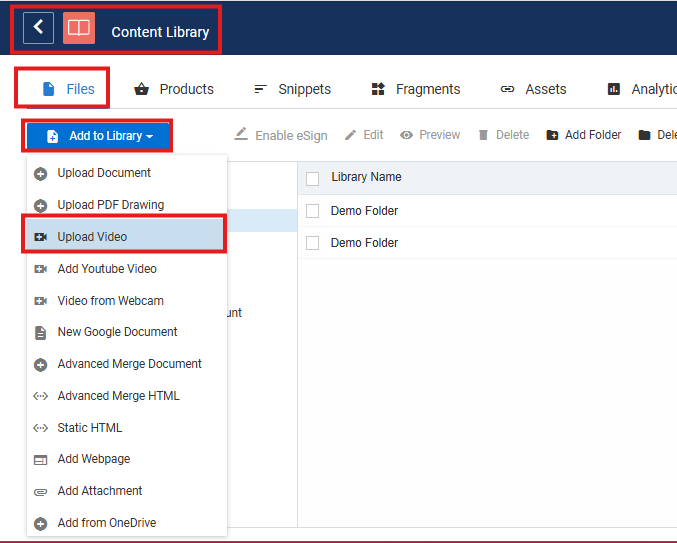Click the Analytics tab chart icon
The height and width of the screenshot is (543, 677).
click(x=614, y=89)
